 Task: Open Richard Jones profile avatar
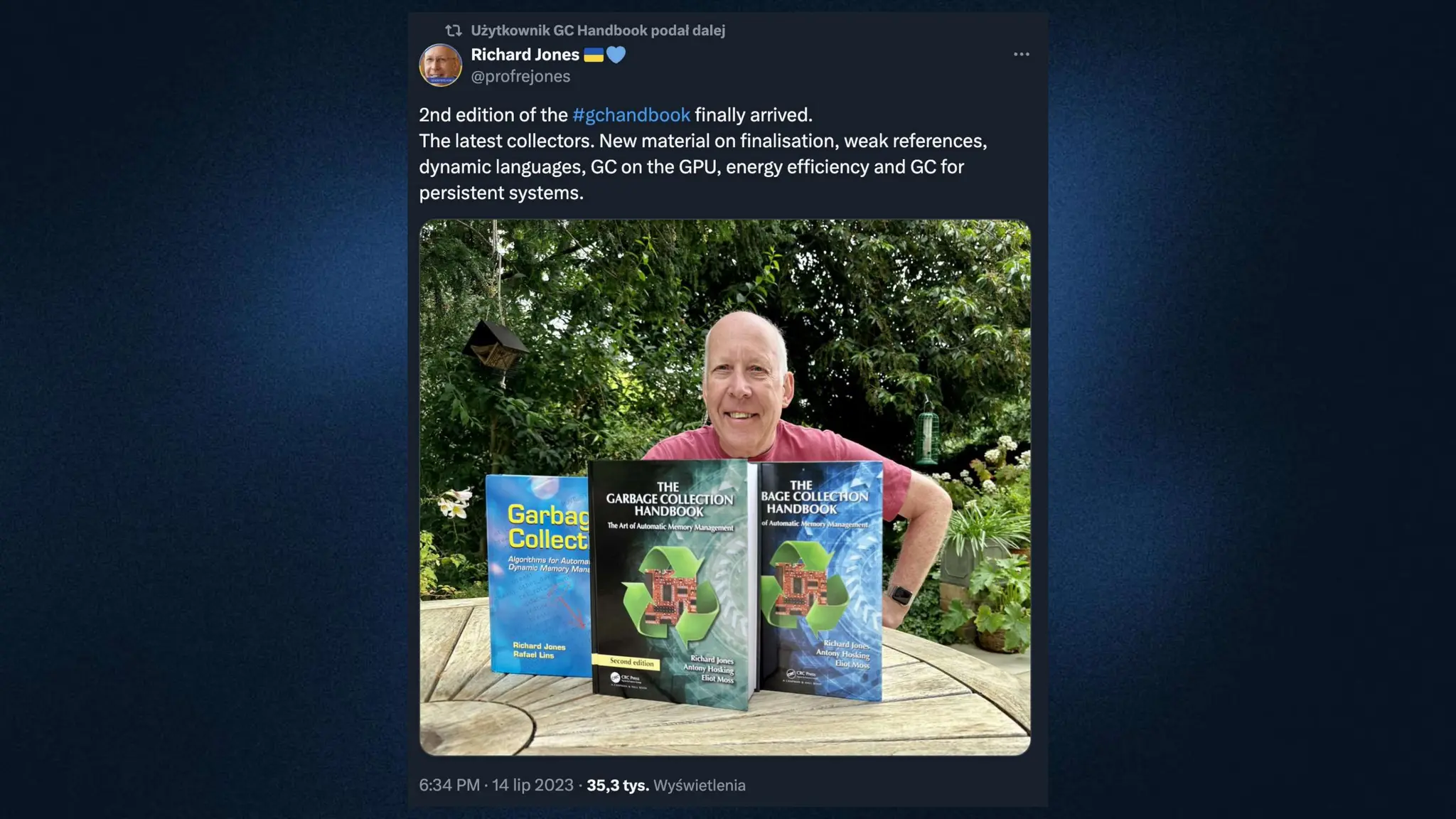[x=441, y=65]
